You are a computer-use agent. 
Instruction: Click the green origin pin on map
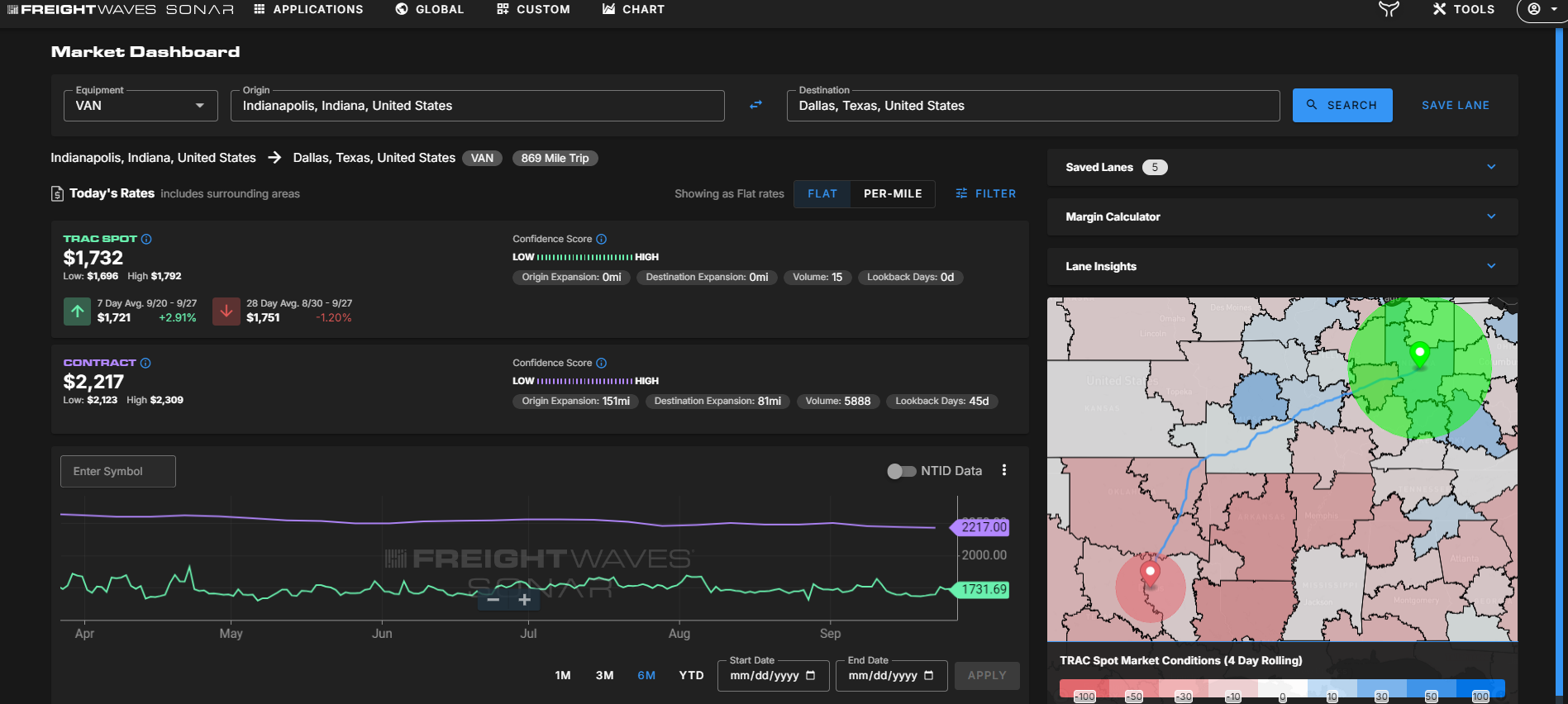(1419, 354)
